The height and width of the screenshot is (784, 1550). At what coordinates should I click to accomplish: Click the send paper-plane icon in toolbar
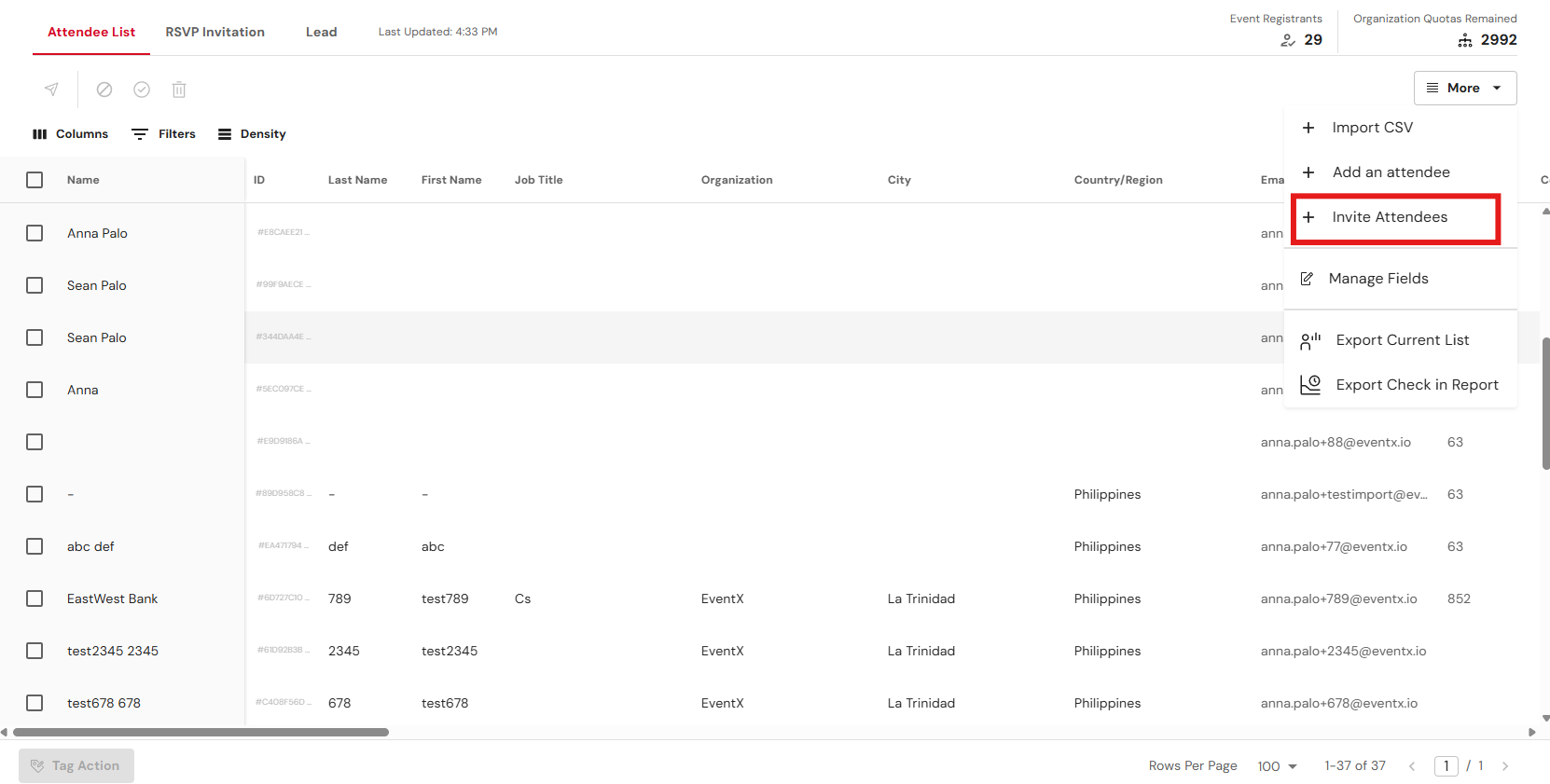(x=51, y=89)
